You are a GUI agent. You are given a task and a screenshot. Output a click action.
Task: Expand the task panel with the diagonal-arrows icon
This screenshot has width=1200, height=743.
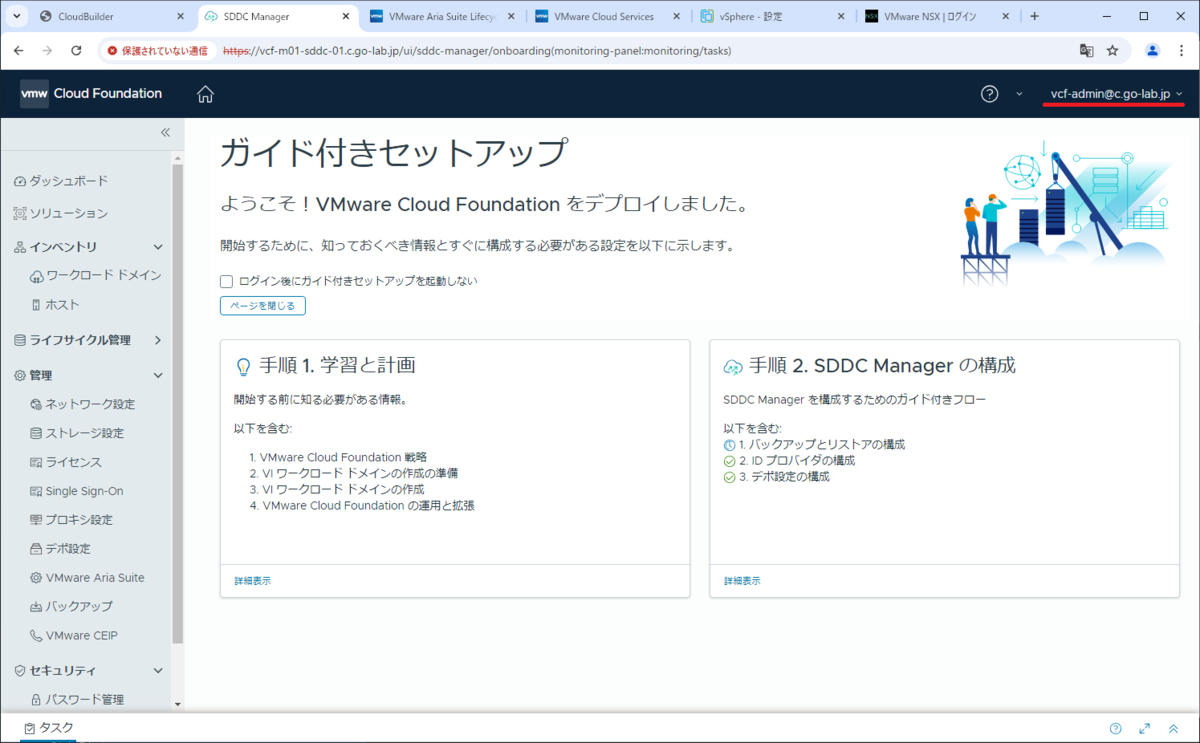click(1145, 729)
